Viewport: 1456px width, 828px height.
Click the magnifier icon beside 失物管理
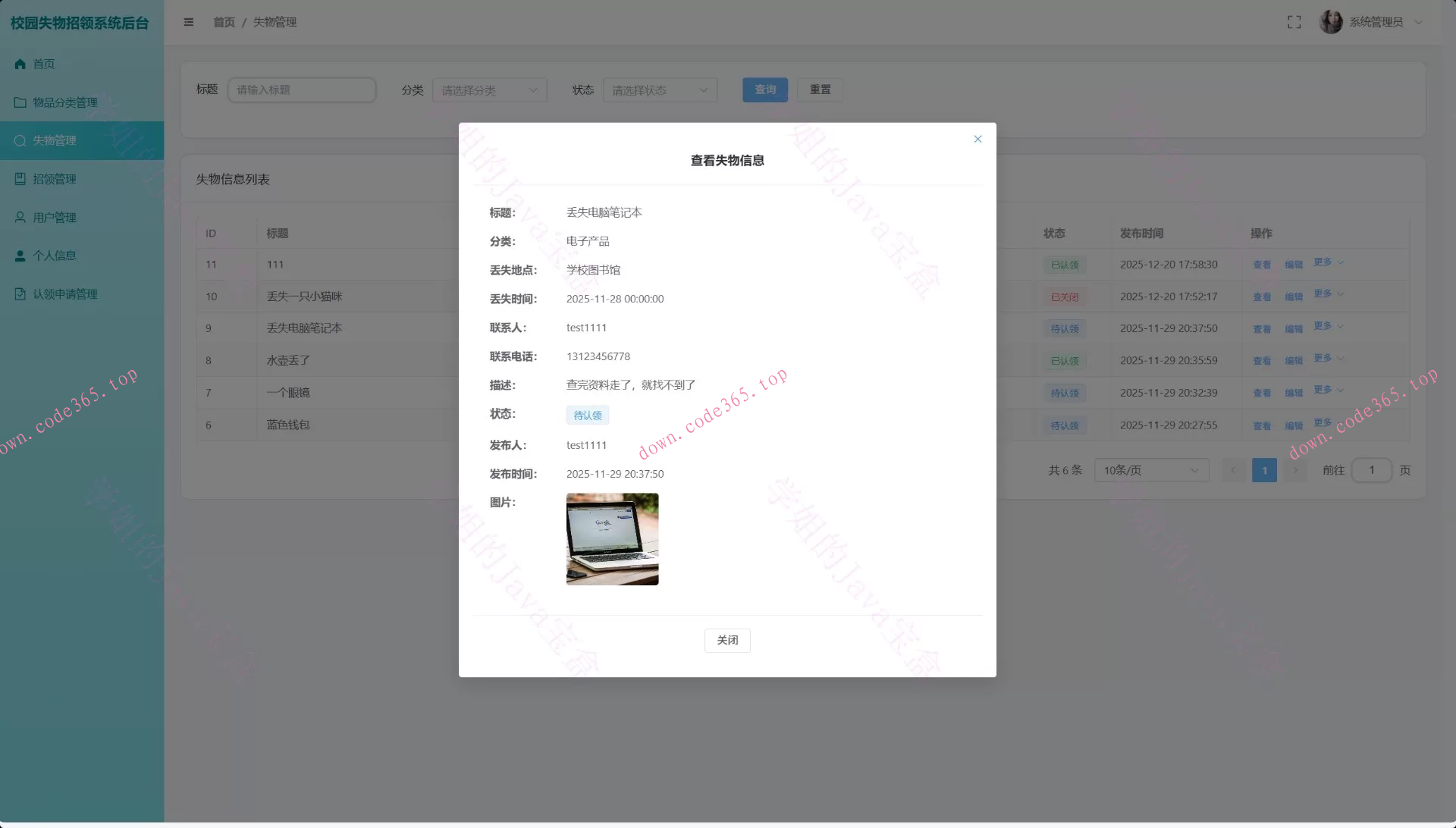tap(20, 140)
